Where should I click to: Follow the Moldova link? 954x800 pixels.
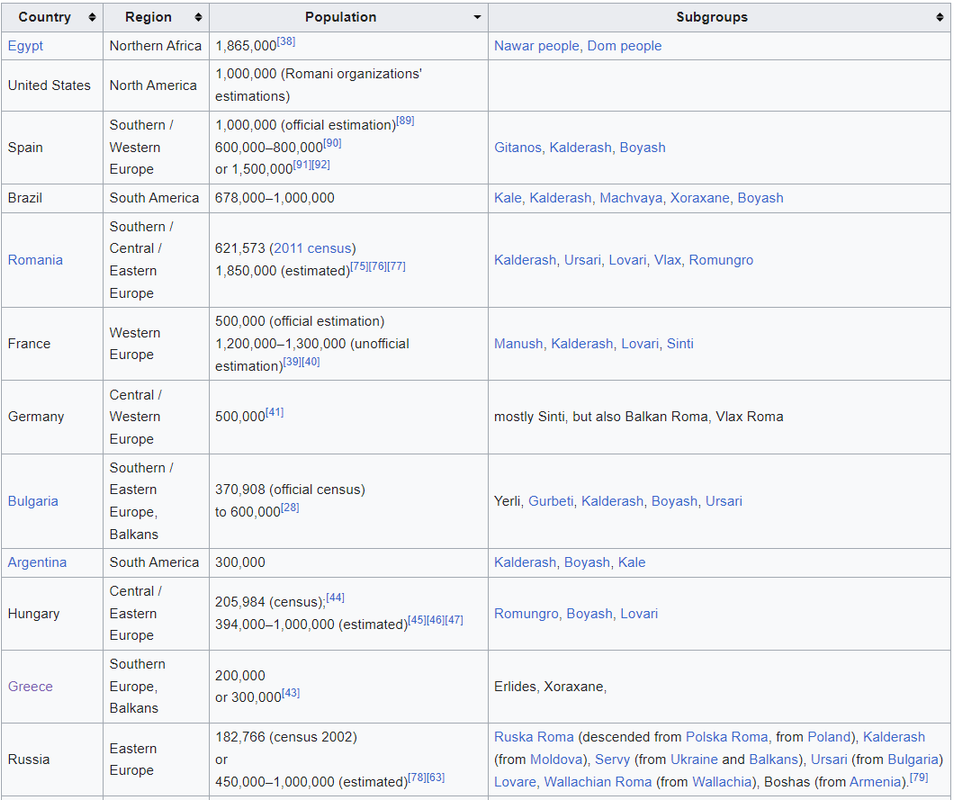coord(556,759)
